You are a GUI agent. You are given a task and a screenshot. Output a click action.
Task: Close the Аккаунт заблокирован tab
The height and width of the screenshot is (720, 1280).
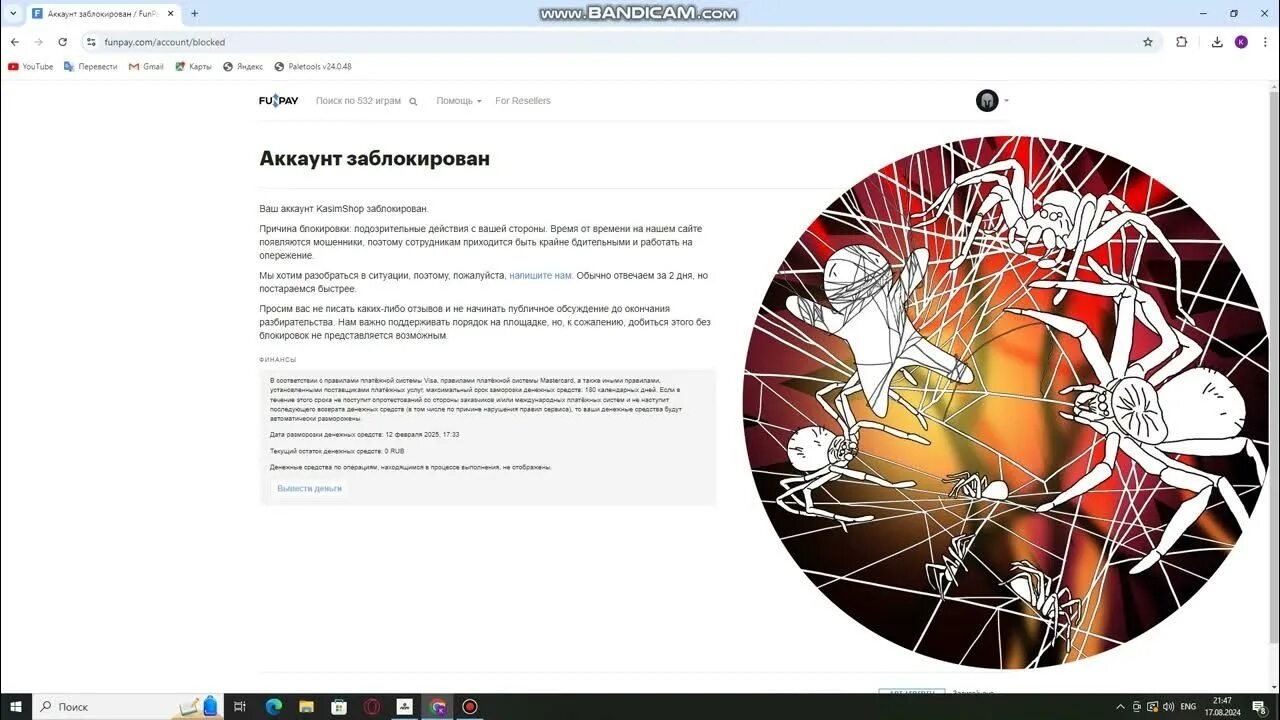(x=170, y=14)
